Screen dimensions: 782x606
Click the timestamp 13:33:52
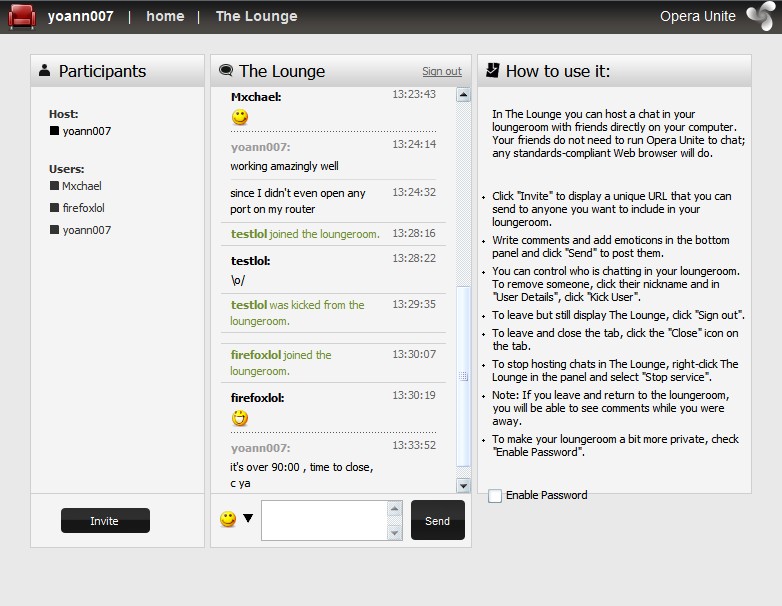click(414, 445)
